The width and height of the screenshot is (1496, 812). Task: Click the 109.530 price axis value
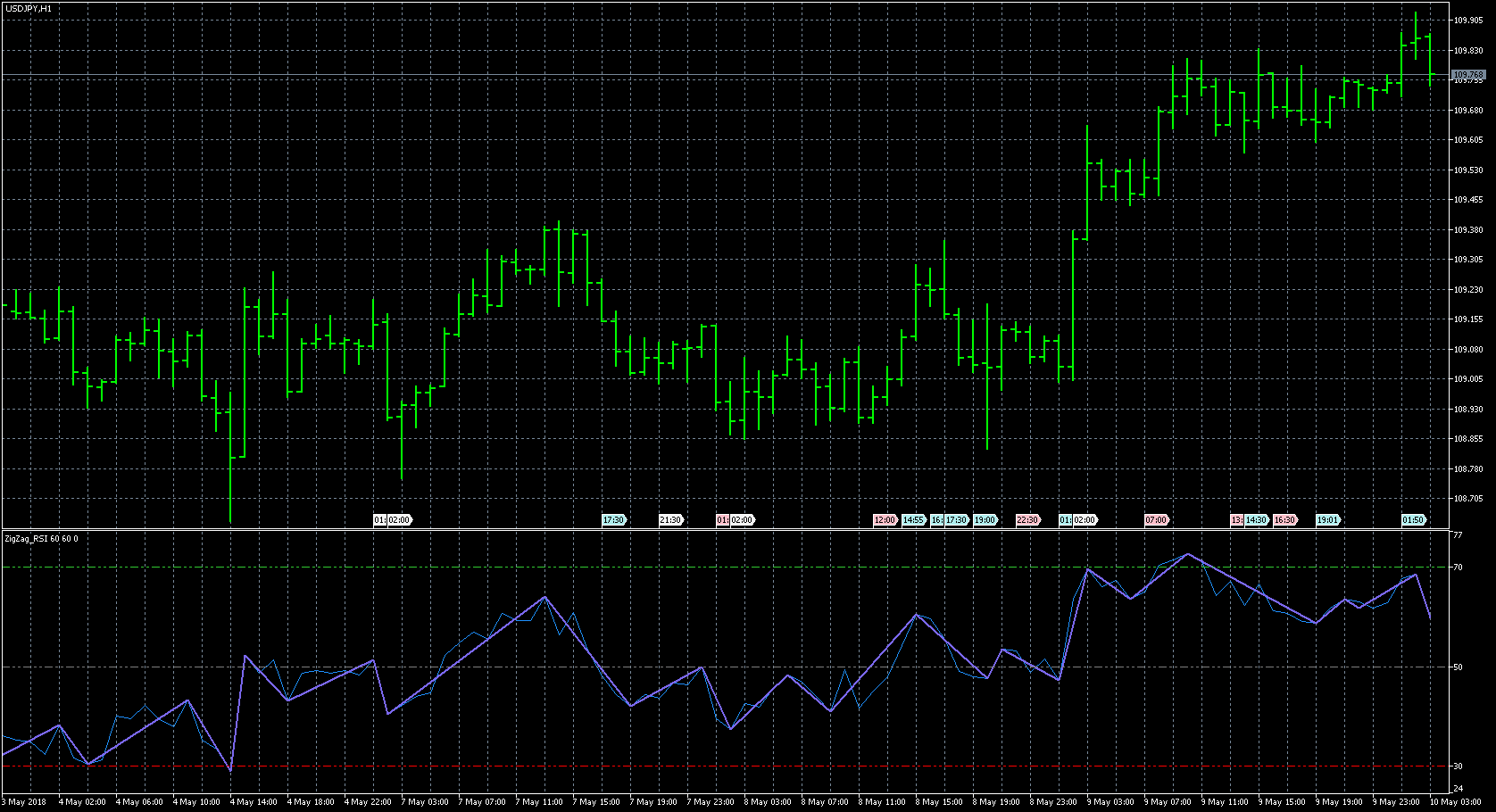(1468, 170)
